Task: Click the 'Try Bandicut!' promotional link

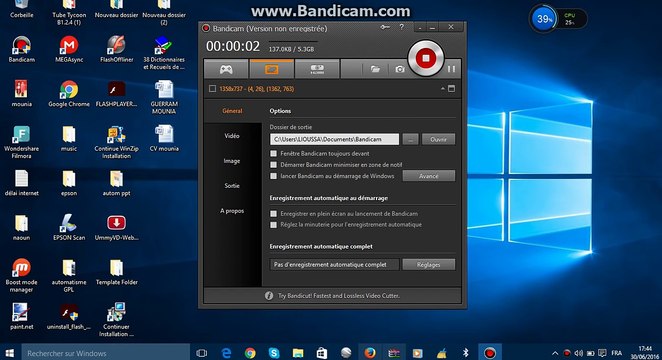Action: [339, 296]
